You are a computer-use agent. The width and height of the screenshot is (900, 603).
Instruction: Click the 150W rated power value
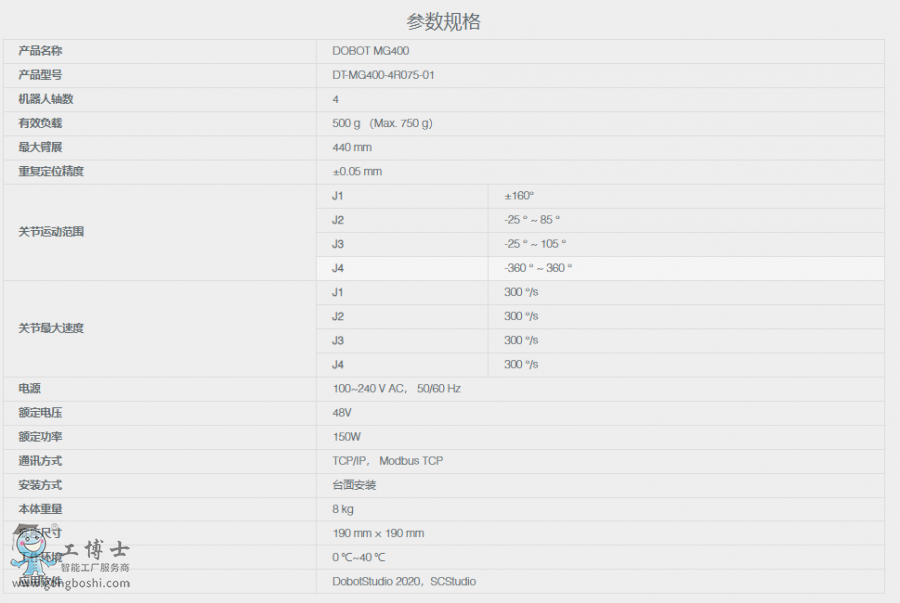tap(347, 437)
